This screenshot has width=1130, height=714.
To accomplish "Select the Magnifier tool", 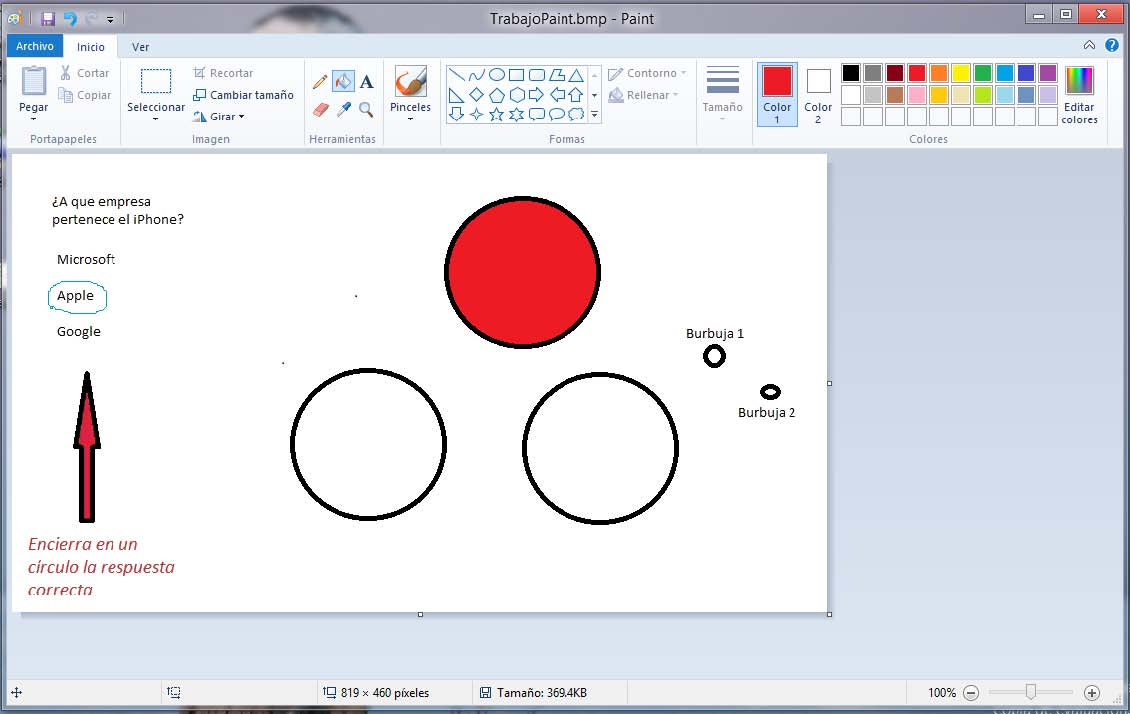I will 366,109.
